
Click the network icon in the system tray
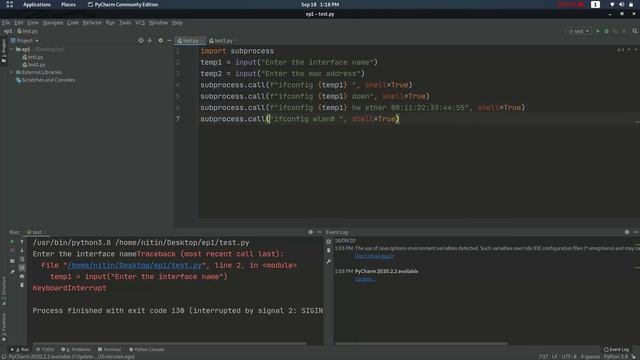click(612, 4)
